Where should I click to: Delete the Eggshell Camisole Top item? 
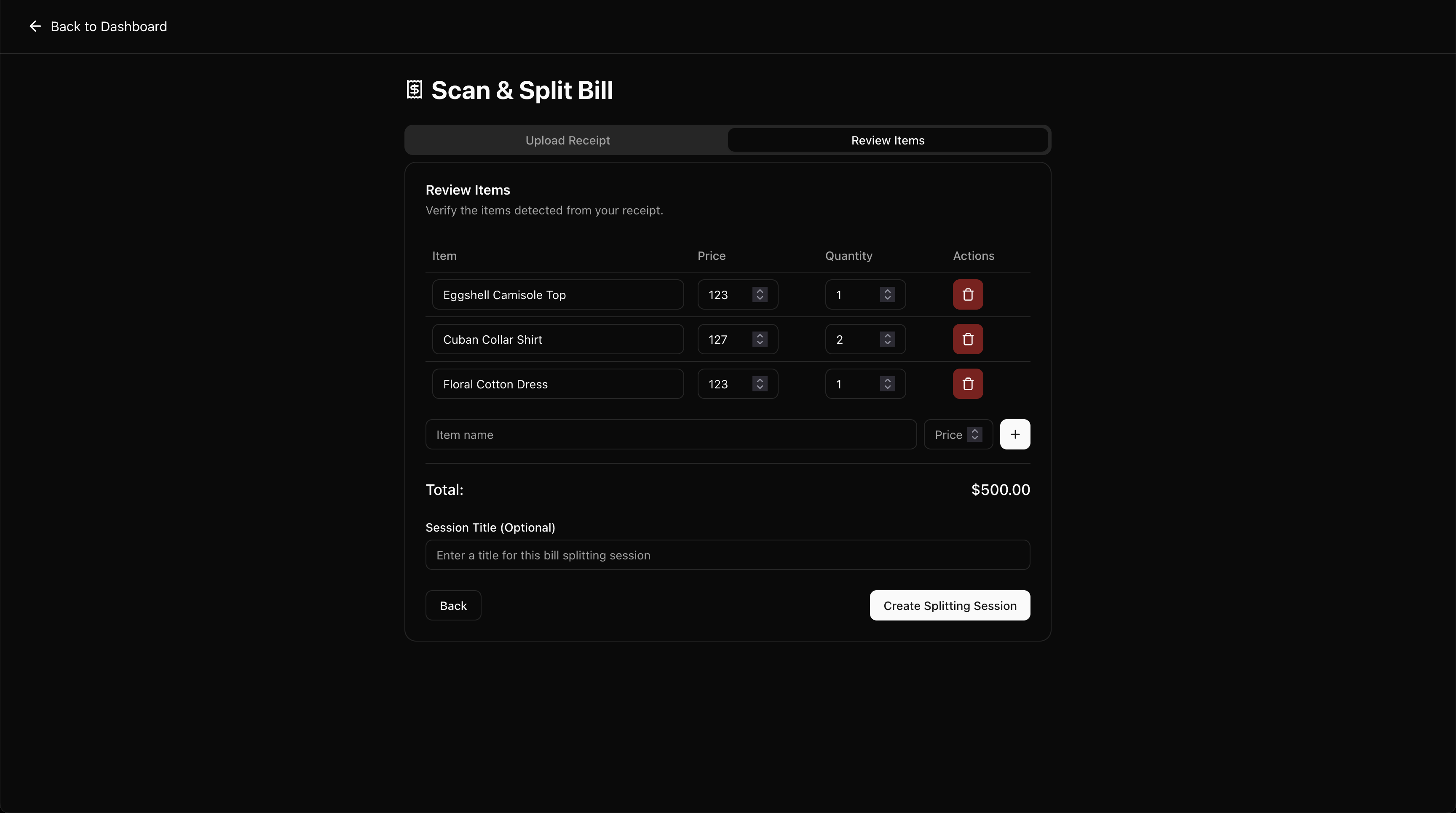(968, 294)
